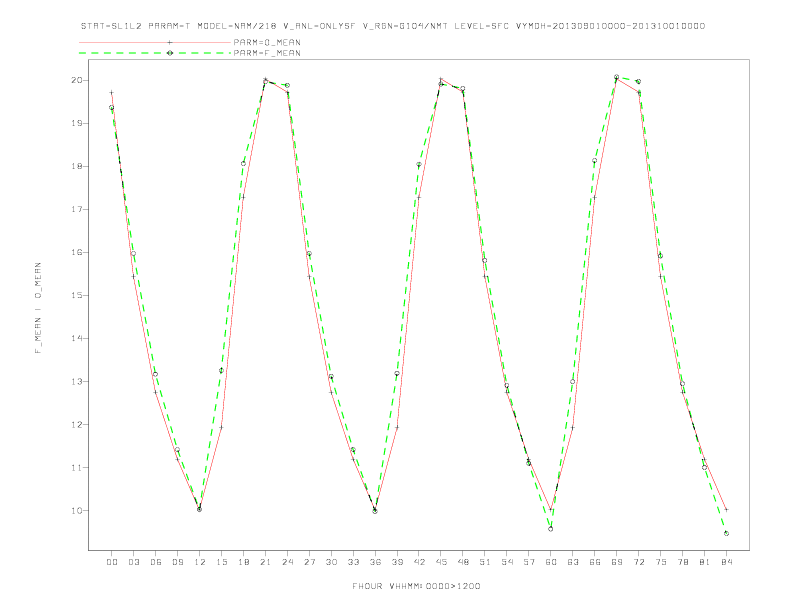Click x-axis forecast hour label 27
The width and height of the screenshot is (792, 612).
[309, 562]
